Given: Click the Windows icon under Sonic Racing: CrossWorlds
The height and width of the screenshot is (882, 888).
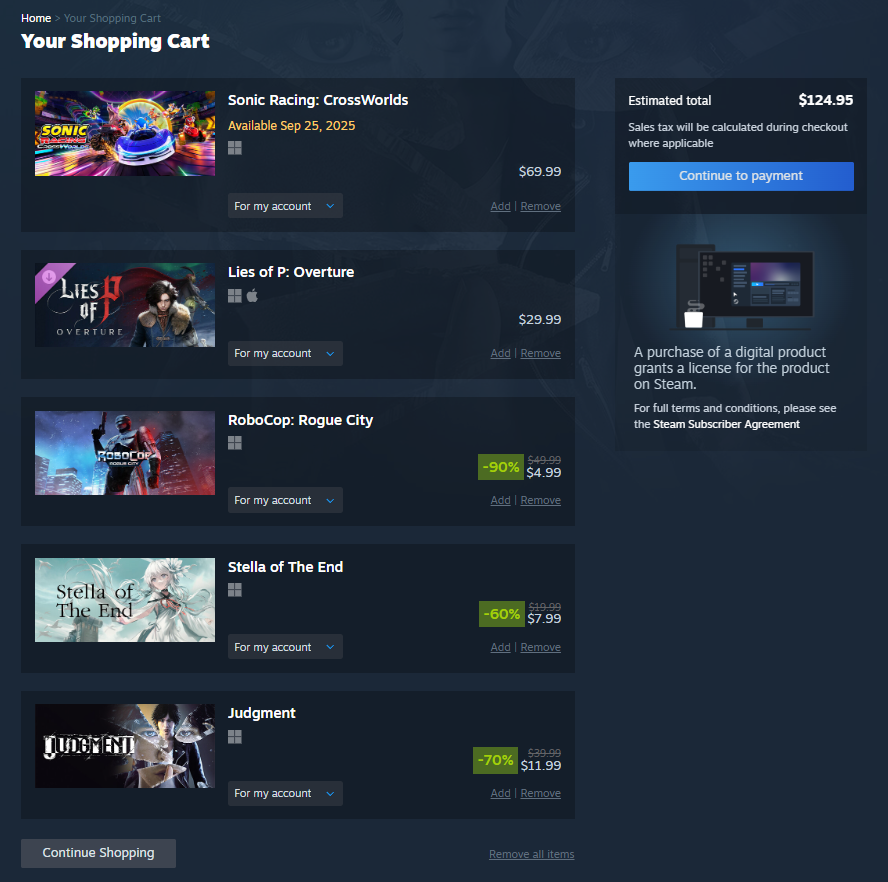Looking at the screenshot, I should (x=234, y=148).
